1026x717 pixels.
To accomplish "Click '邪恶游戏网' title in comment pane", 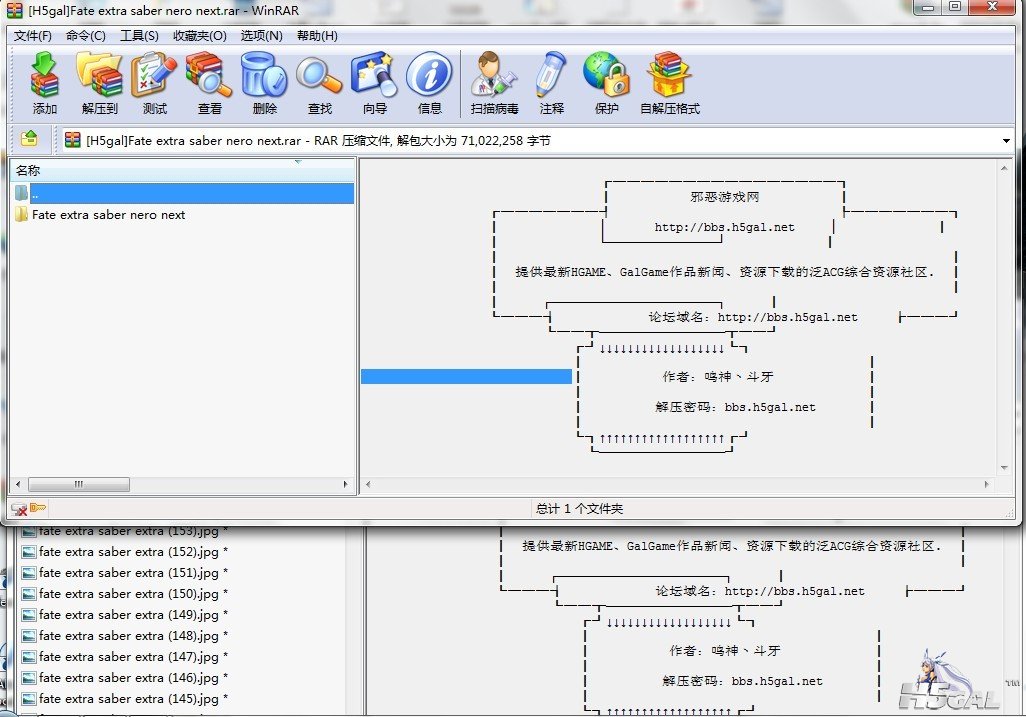I will click(x=724, y=197).
